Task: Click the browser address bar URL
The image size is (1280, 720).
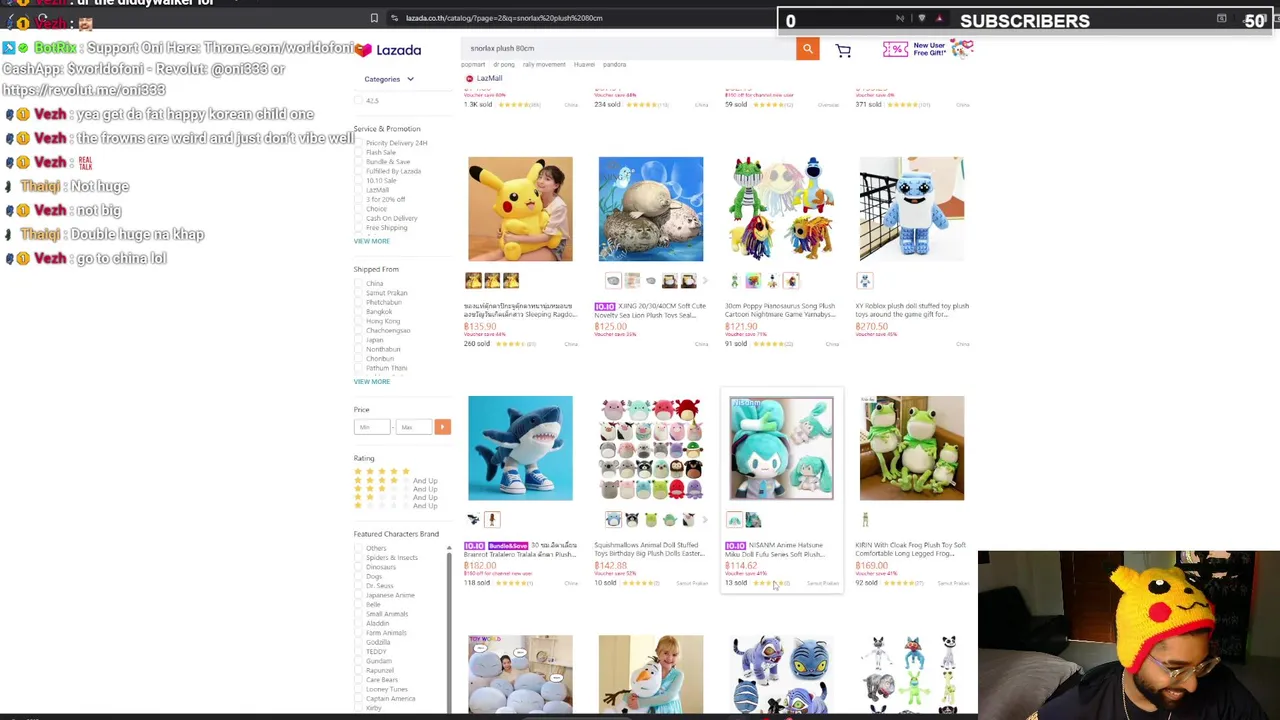Action: [x=504, y=18]
